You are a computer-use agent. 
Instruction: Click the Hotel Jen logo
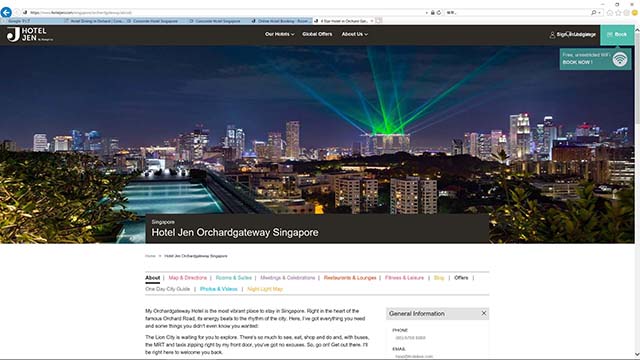(x=30, y=35)
